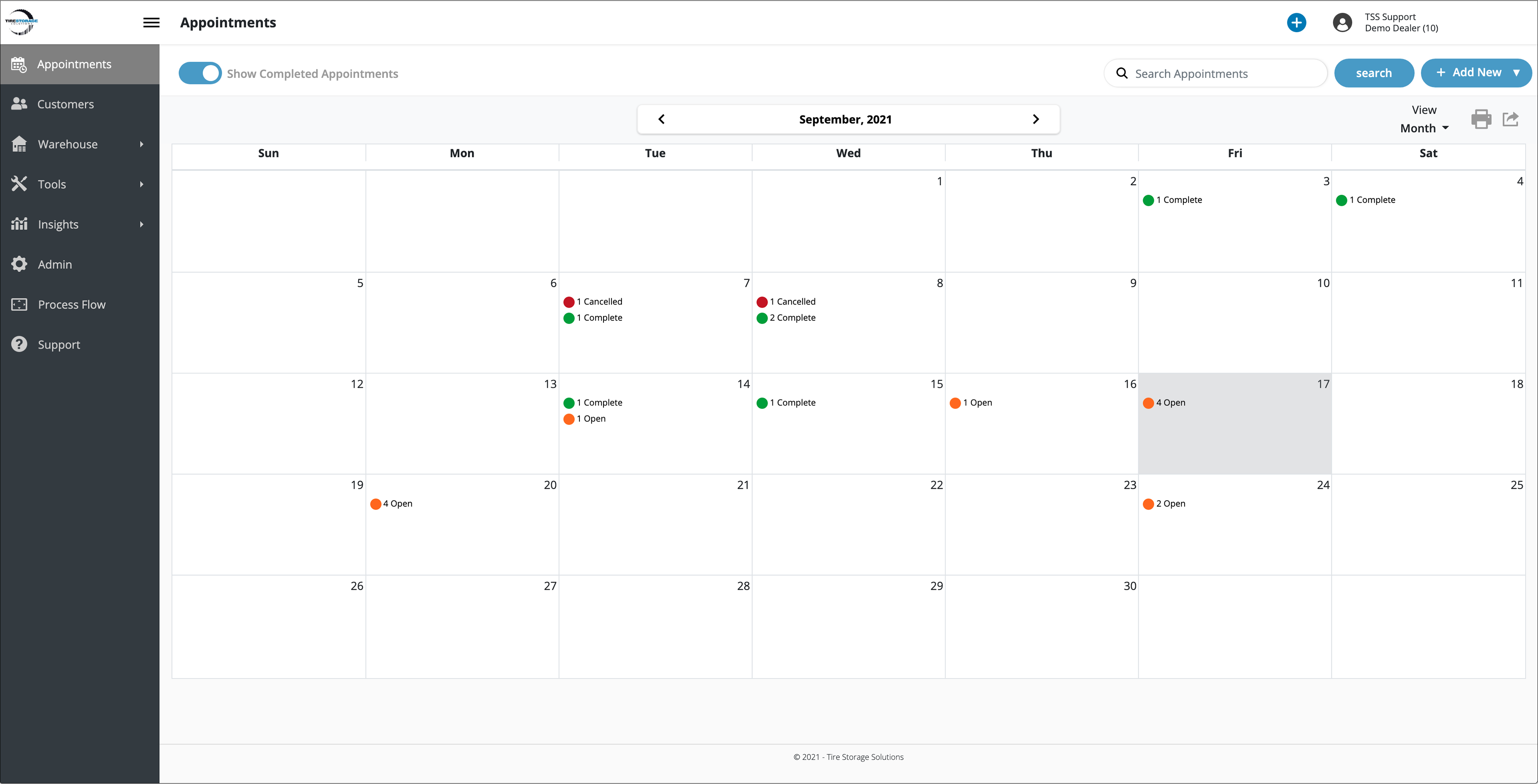This screenshot has height=784, width=1538.
Task: Select Appointments sidebar item
Action: pos(73,64)
